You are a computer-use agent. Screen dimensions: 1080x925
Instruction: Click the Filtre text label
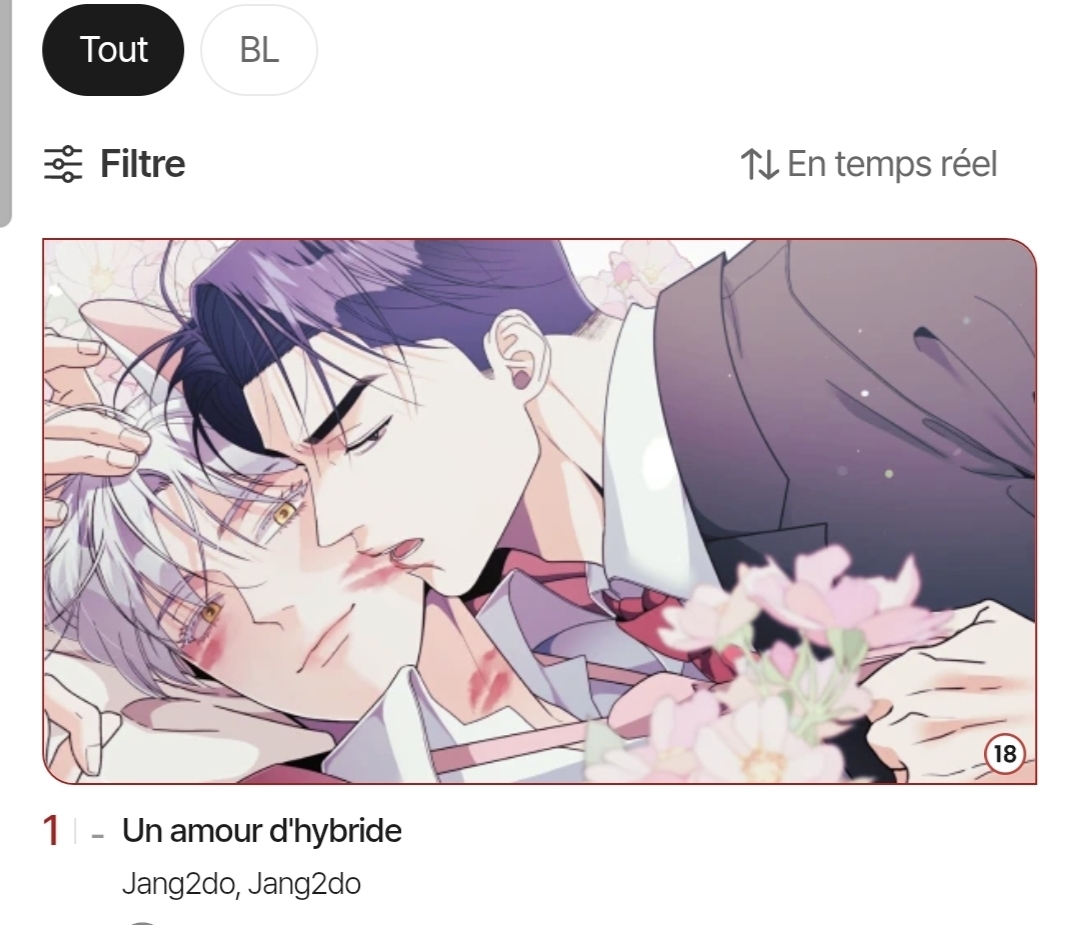click(143, 164)
